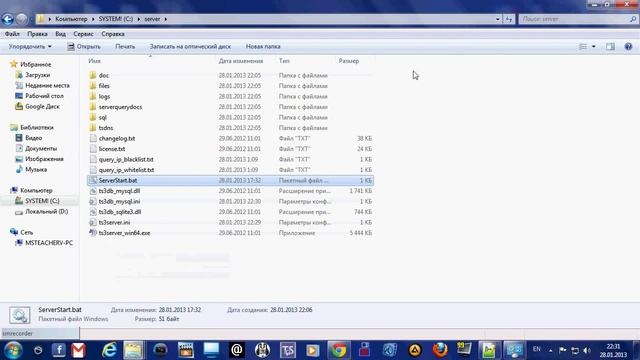Open the Сервис menu
This screenshot has height=360, width=640.
click(x=83, y=34)
